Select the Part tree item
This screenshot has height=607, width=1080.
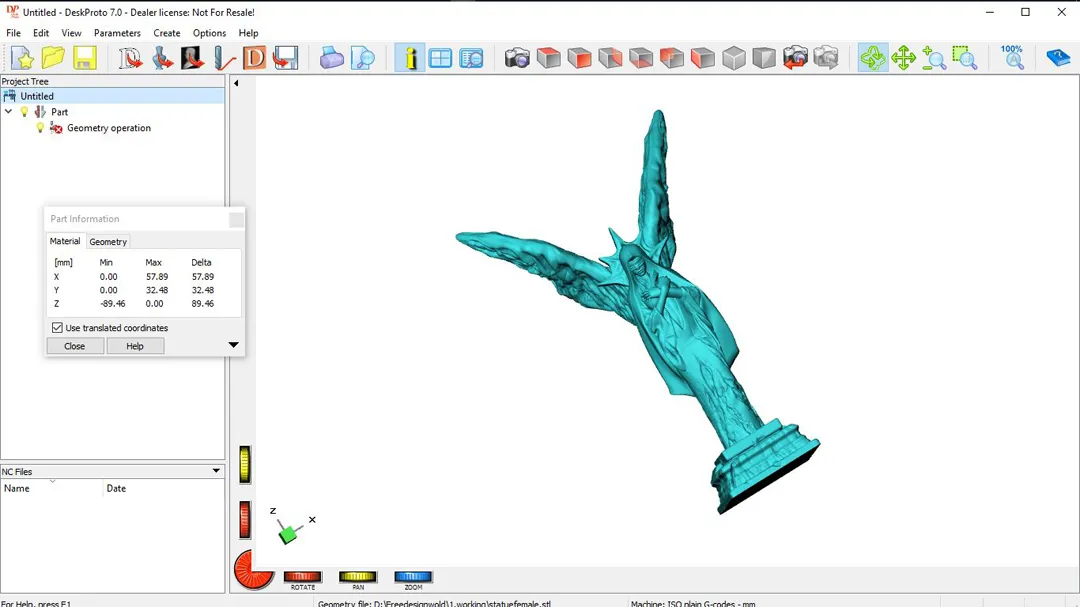(x=59, y=112)
